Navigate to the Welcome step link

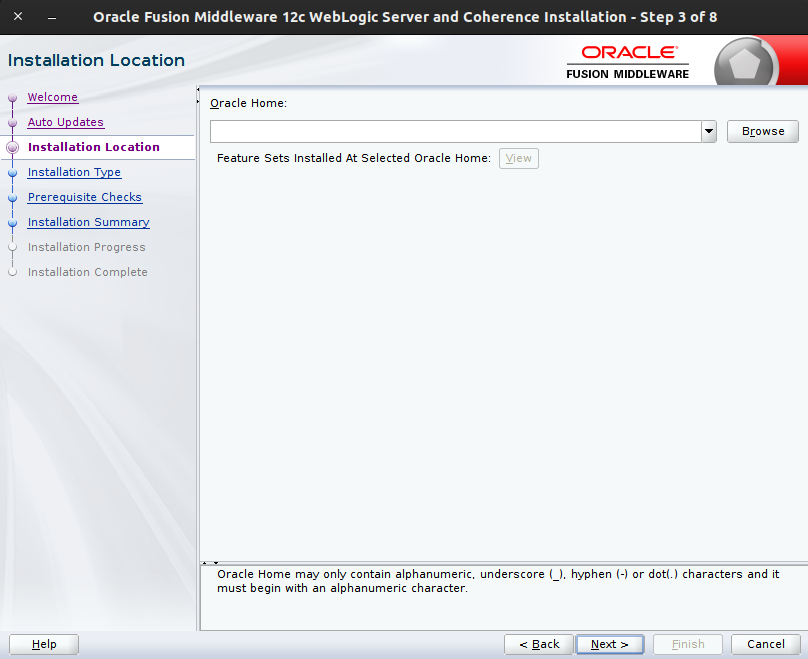coord(52,97)
